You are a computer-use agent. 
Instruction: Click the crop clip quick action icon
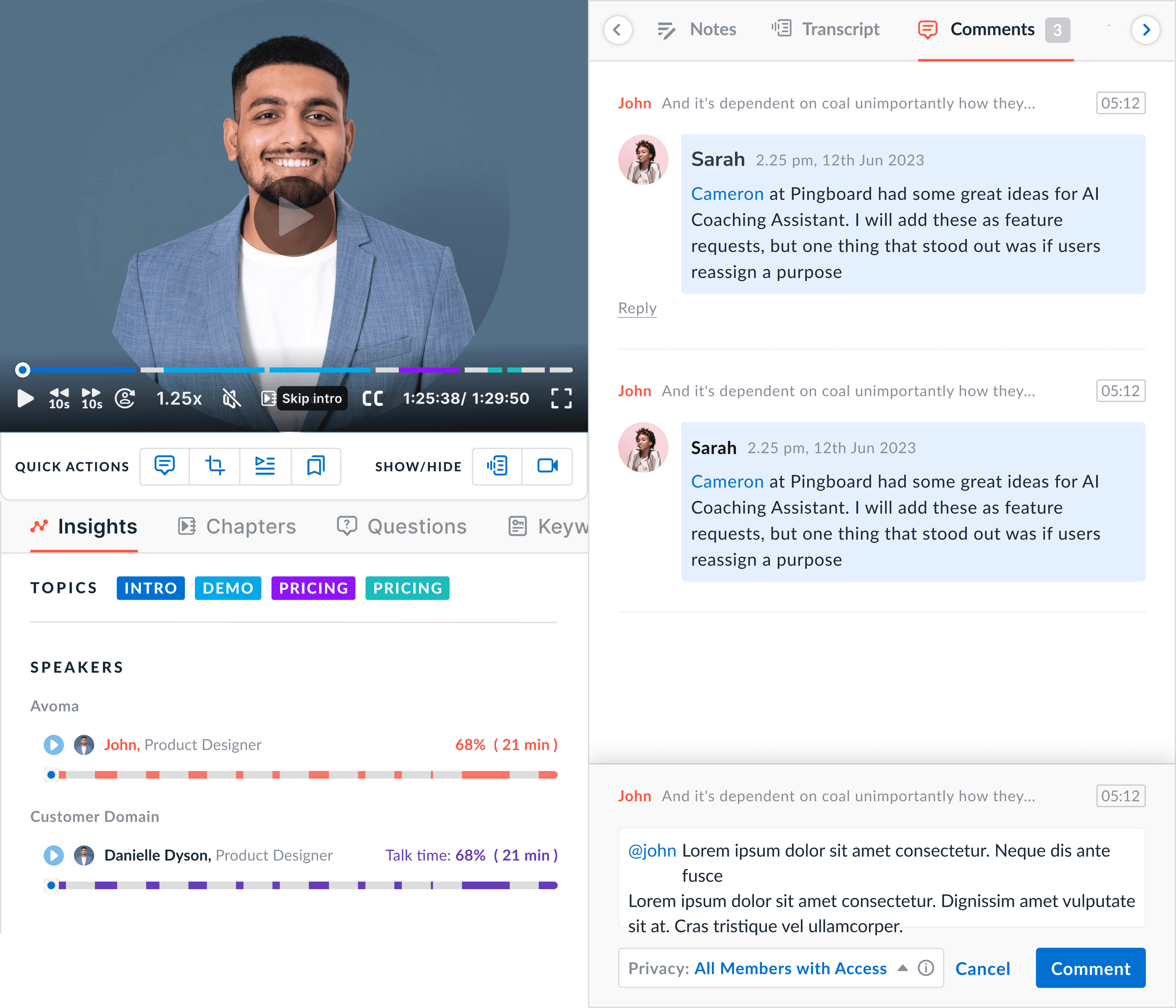[x=215, y=466]
